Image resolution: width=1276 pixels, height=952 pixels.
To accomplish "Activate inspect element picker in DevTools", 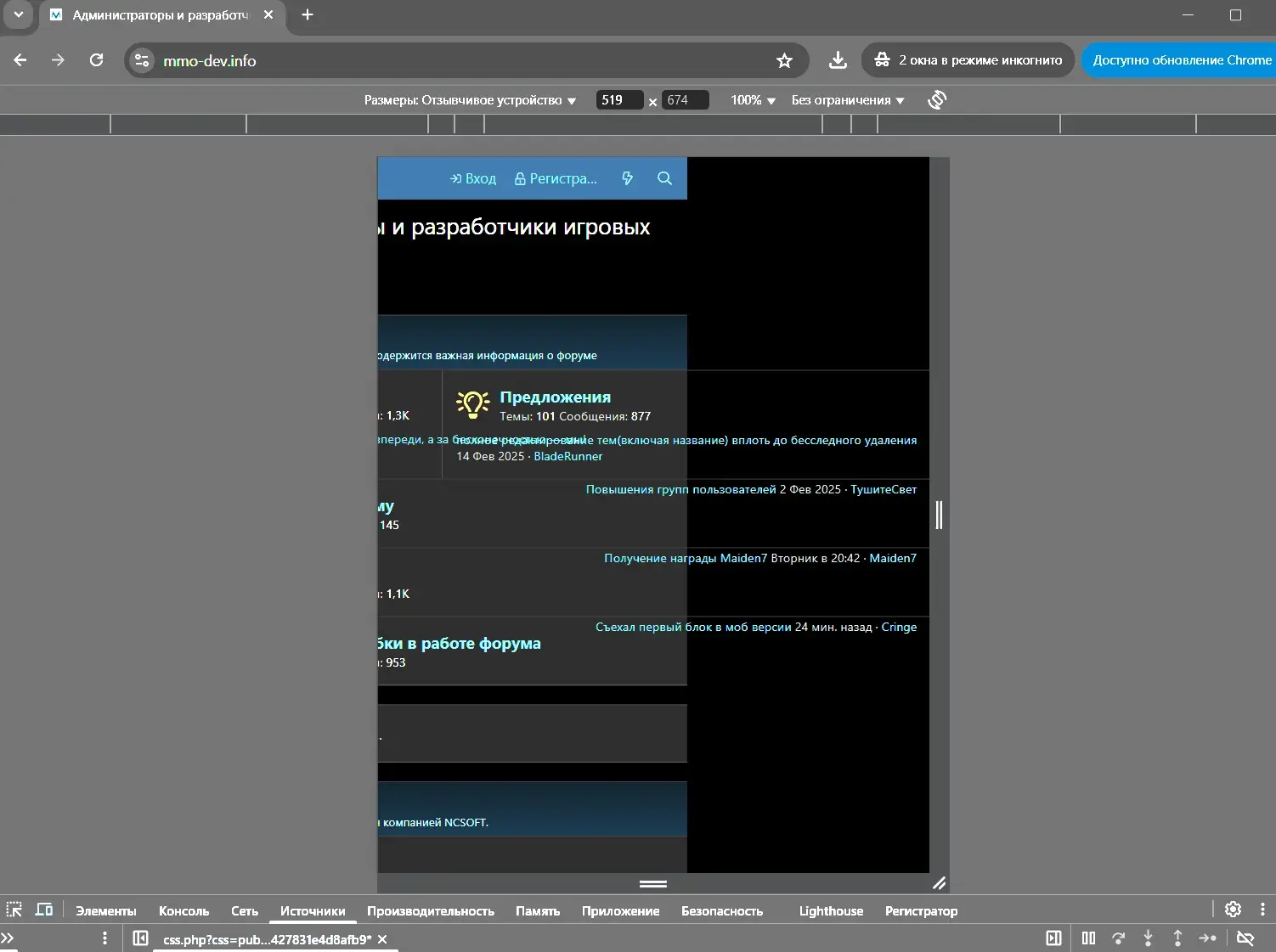I will point(14,910).
